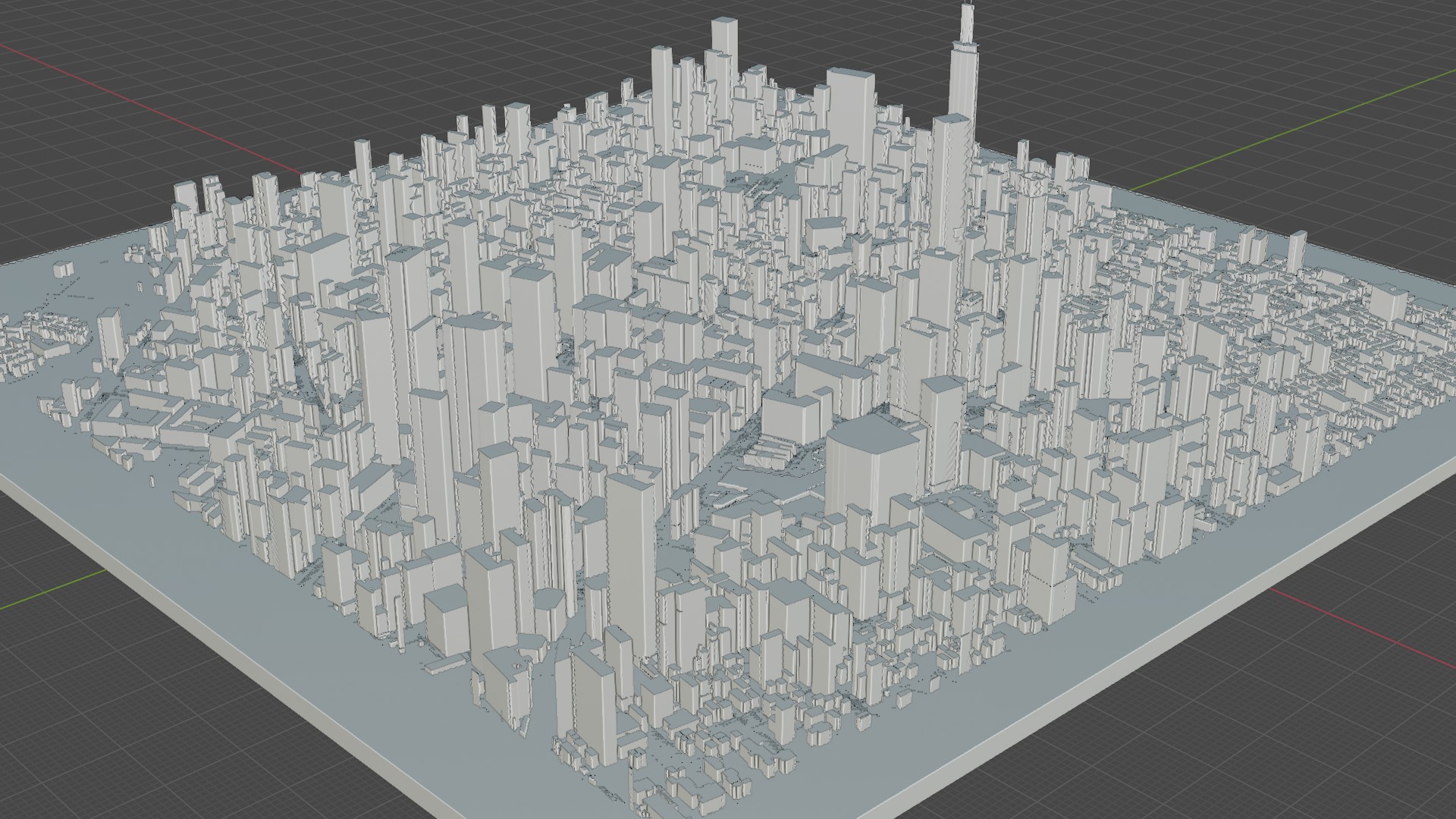Select the second tallest tower below the antenna skyscraper
Image resolution: width=1456 pixels, height=819 pixels.
point(952,182)
